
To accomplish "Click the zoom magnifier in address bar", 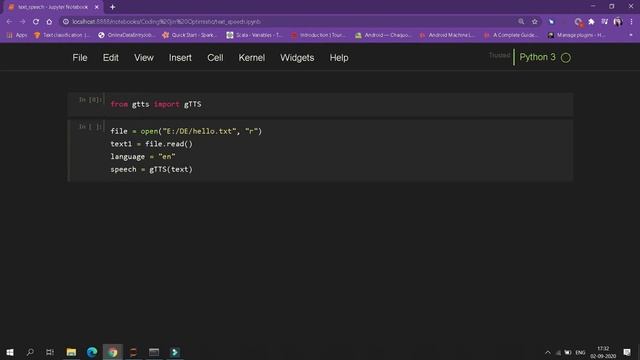I will [521, 22].
